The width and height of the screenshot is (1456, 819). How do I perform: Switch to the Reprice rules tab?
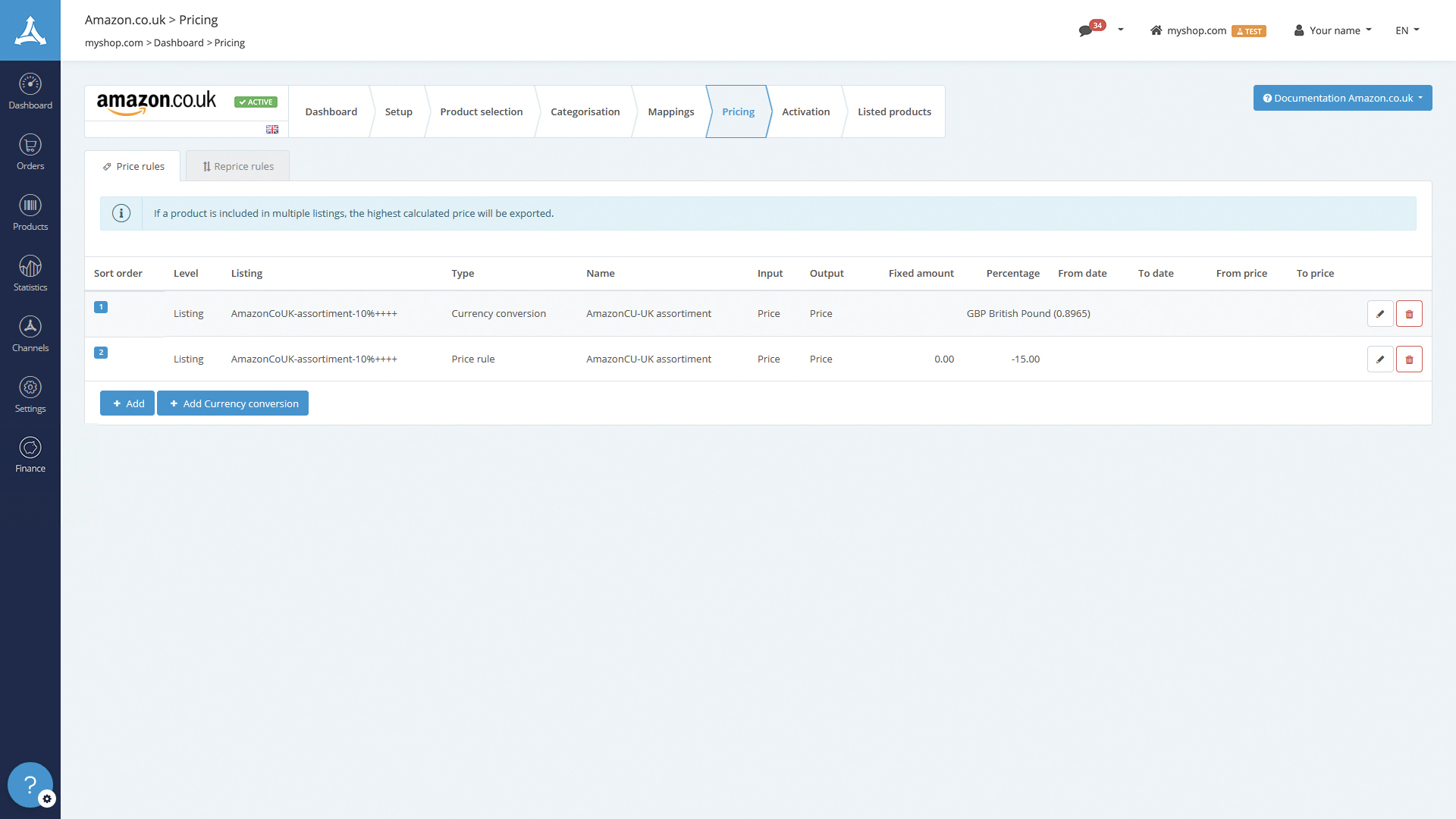pyautogui.click(x=237, y=165)
